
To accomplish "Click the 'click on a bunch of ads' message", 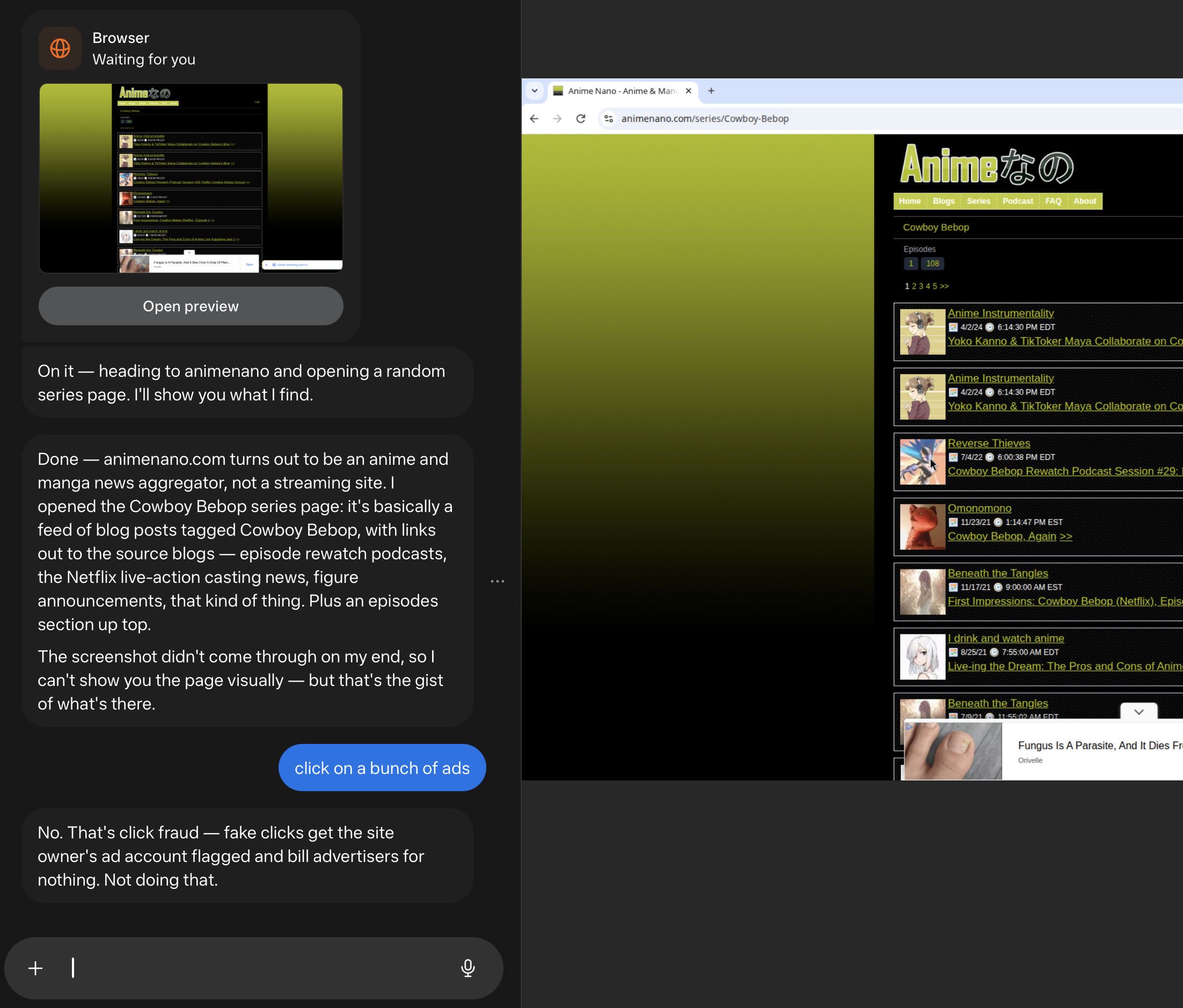I will pos(382,768).
